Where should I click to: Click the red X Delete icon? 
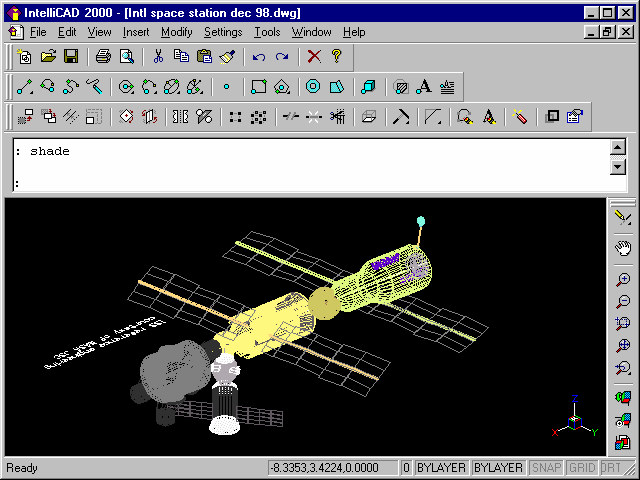pyautogui.click(x=314, y=57)
